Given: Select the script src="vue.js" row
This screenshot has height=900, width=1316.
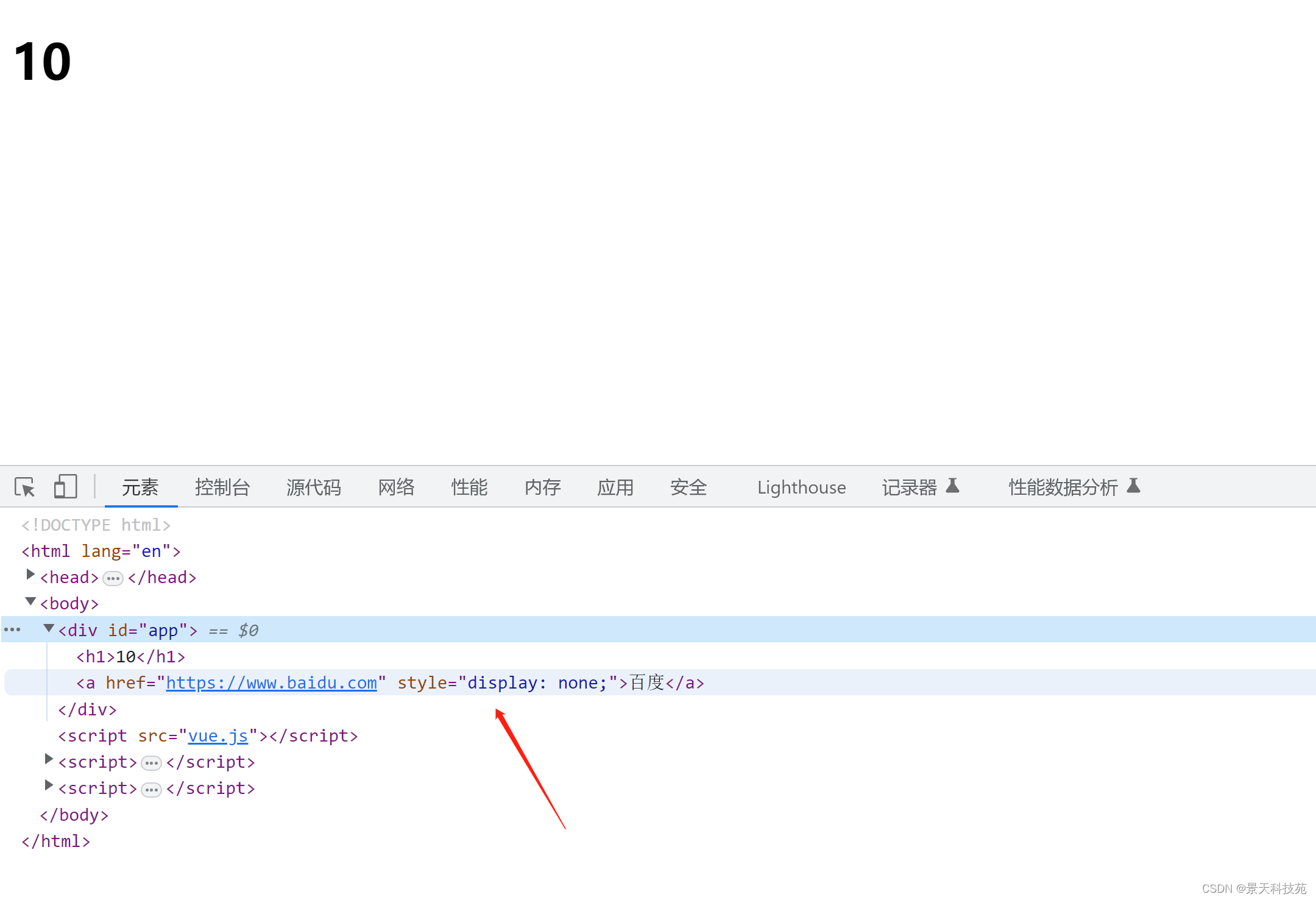Looking at the screenshot, I should 208,735.
